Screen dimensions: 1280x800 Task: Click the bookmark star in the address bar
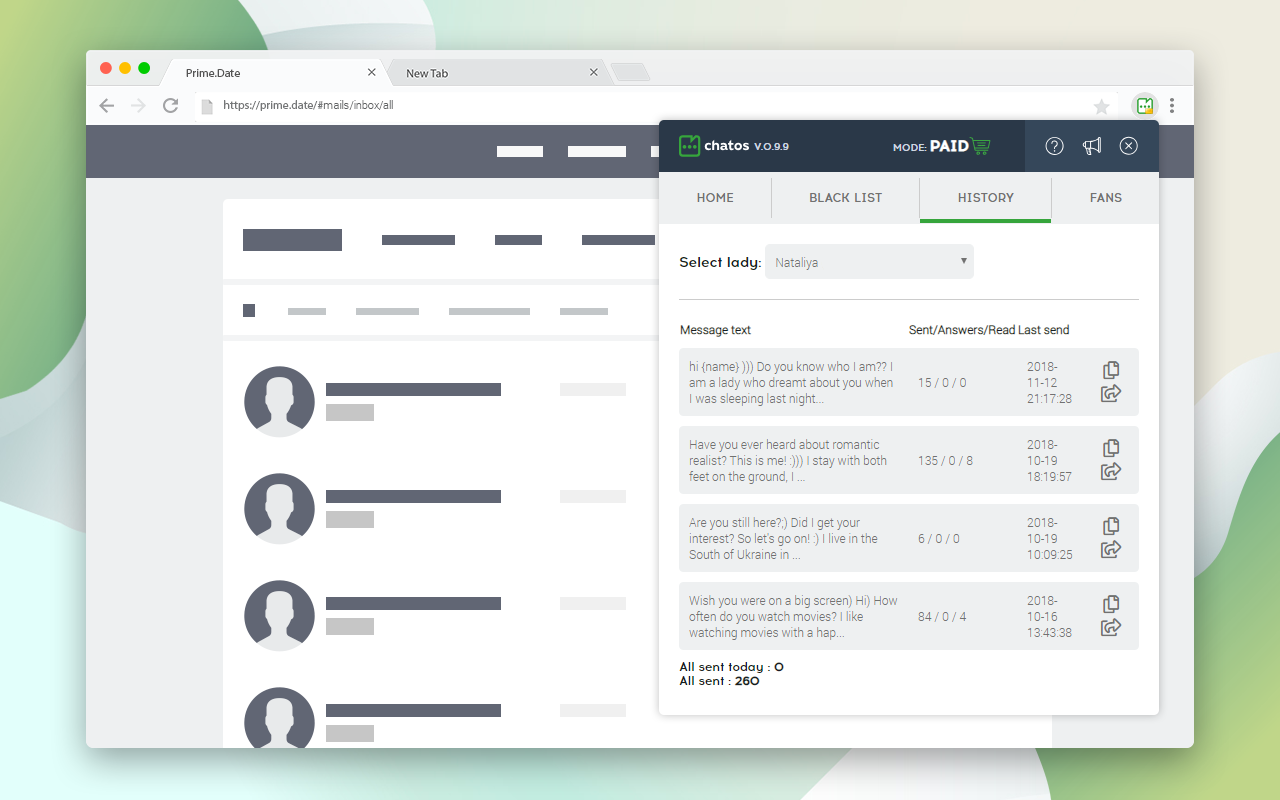point(1102,105)
